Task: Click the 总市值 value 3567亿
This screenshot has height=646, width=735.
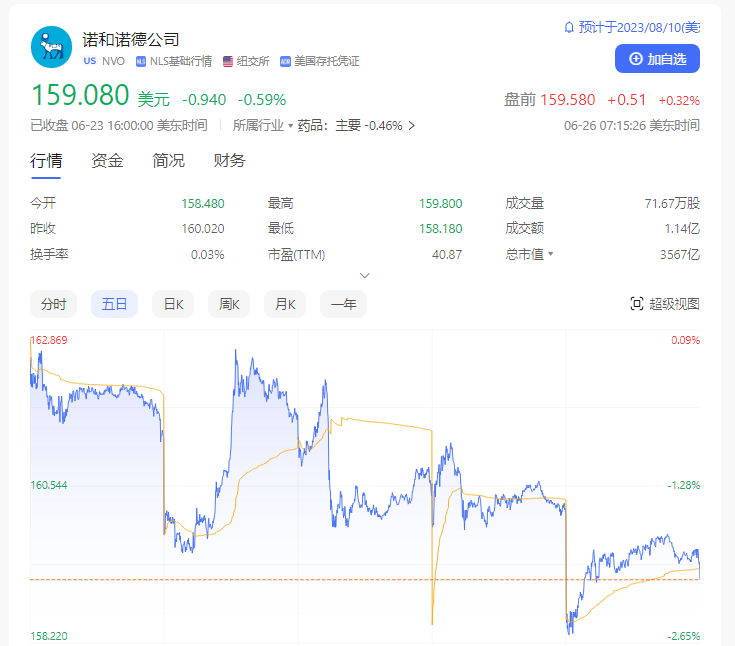Action: pos(680,255)
